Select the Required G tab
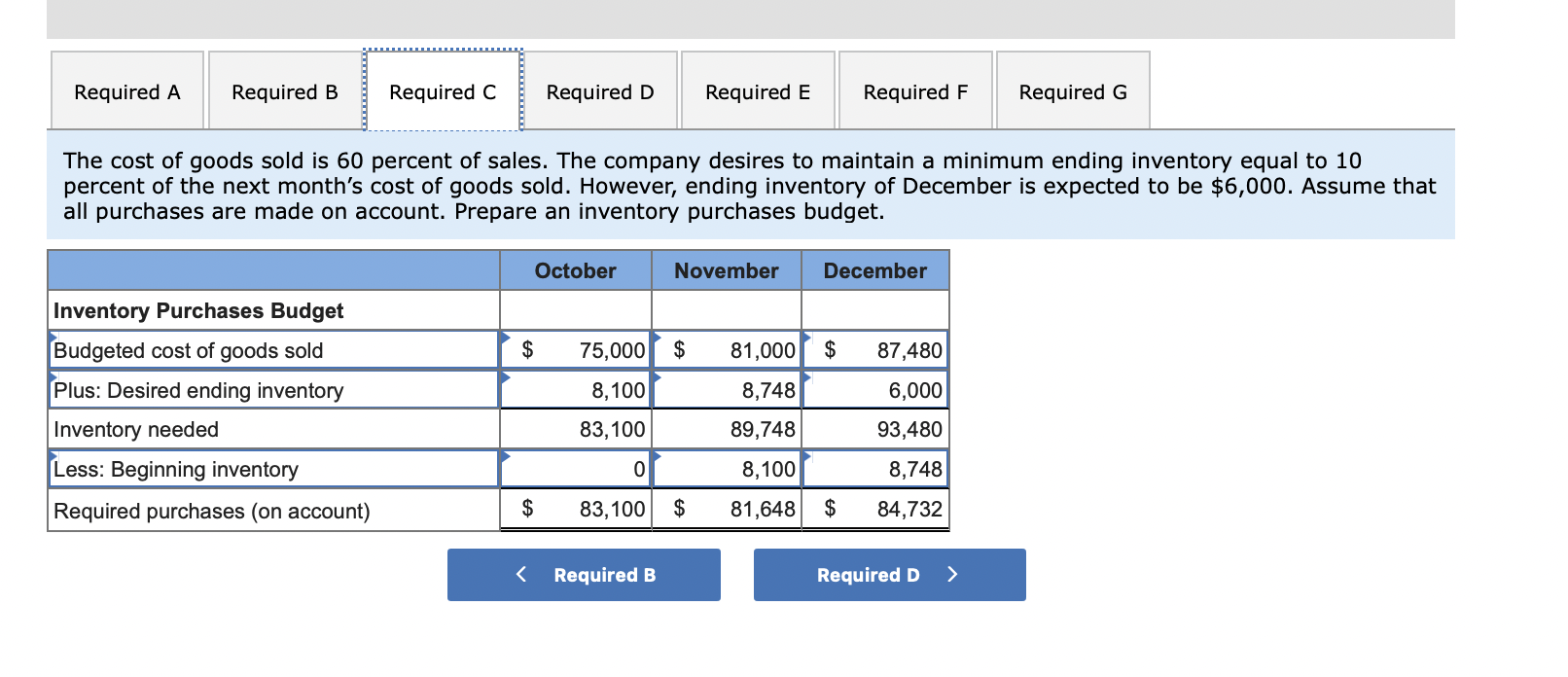Image resolution: width=1568 pixels, height=677 pixels. (x=1073, y=91)
